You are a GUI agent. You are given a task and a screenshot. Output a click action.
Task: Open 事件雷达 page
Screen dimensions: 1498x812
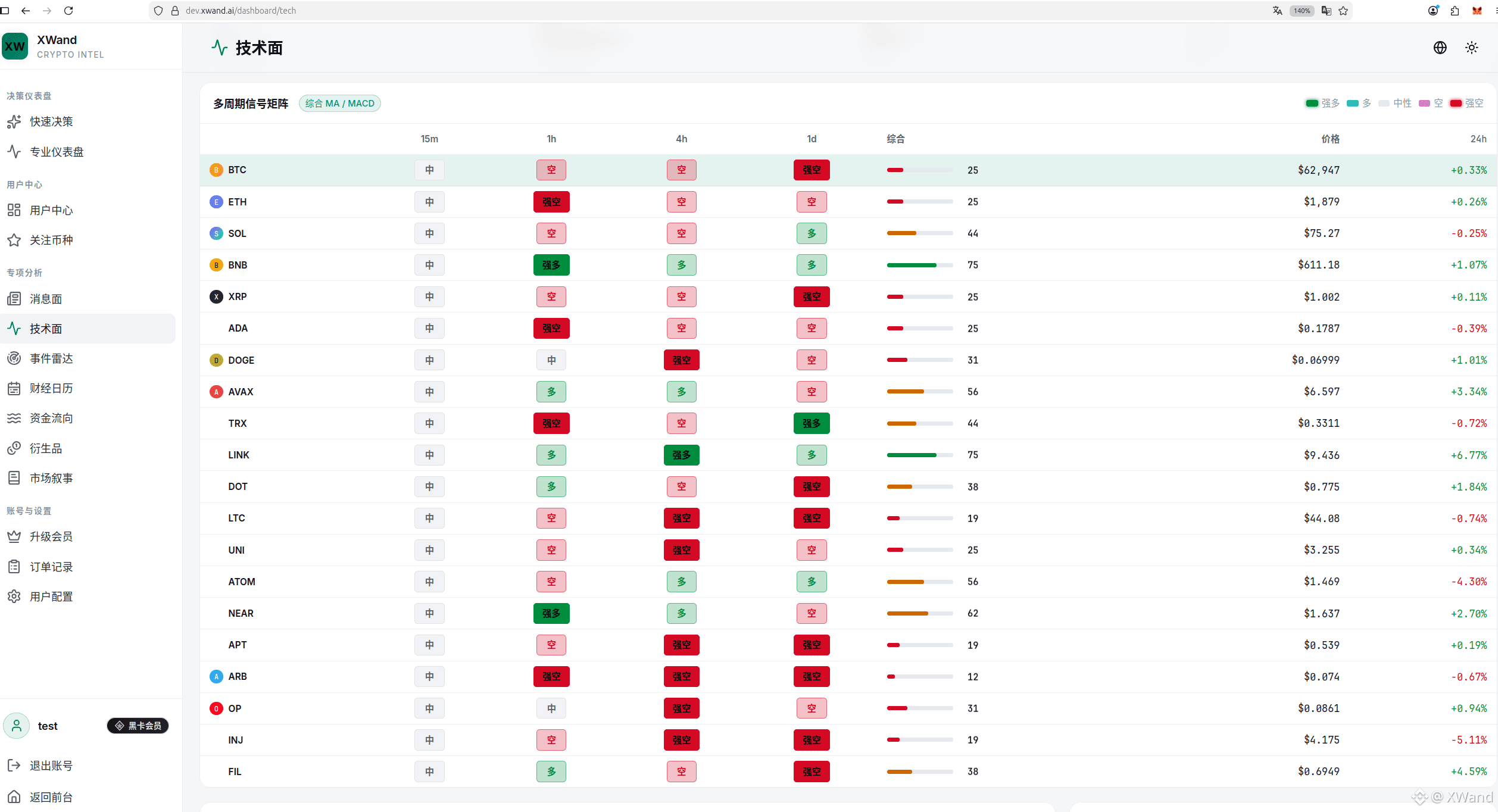point(88,358)
